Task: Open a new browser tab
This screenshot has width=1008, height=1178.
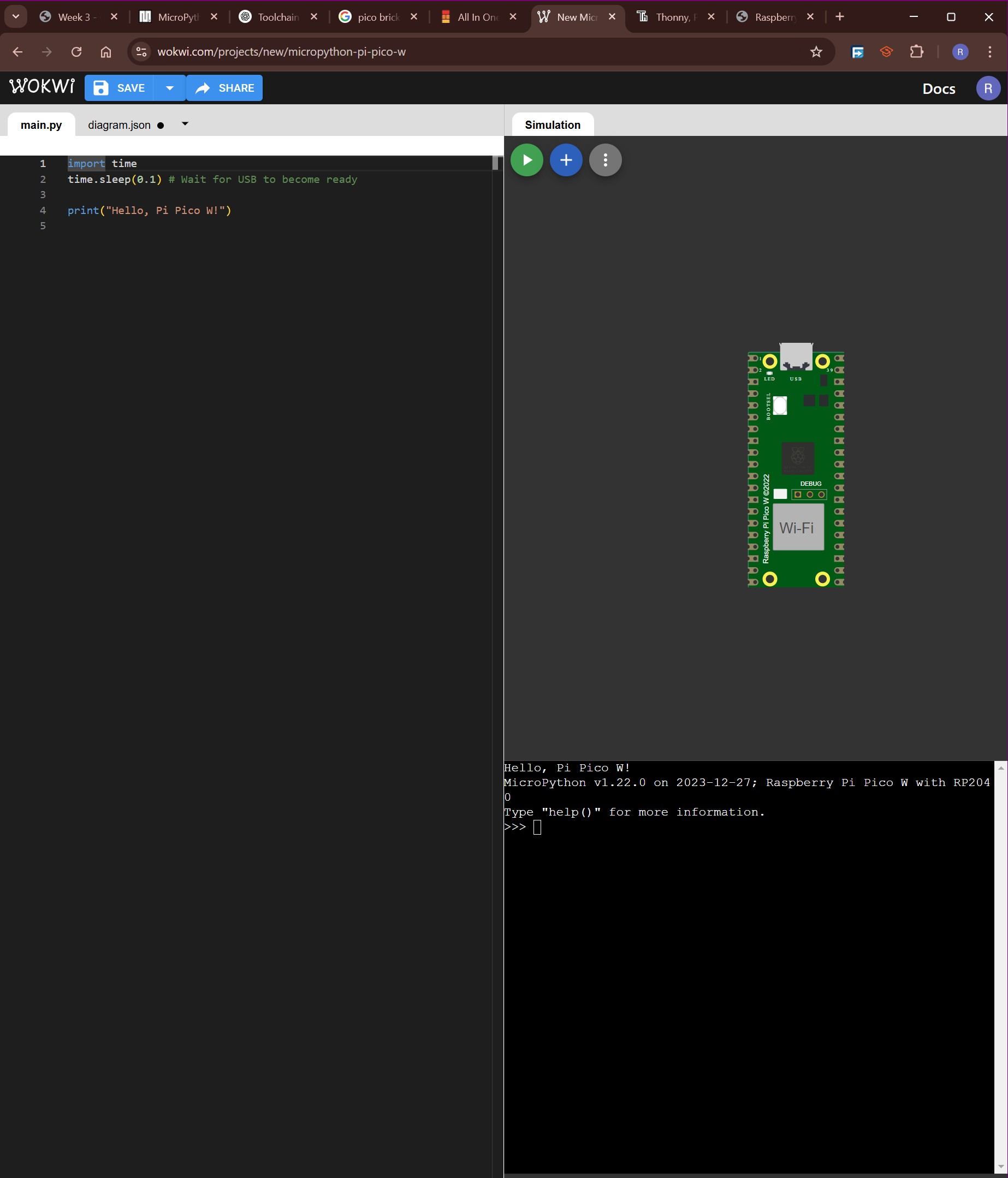Action: tap(840, 16)
